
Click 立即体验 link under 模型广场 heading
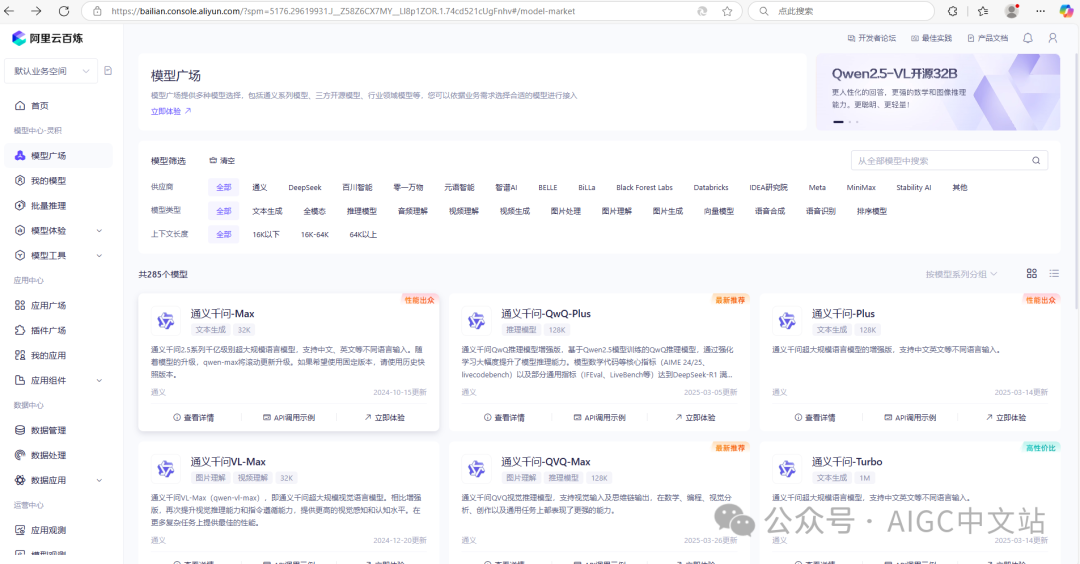point(171,111)
